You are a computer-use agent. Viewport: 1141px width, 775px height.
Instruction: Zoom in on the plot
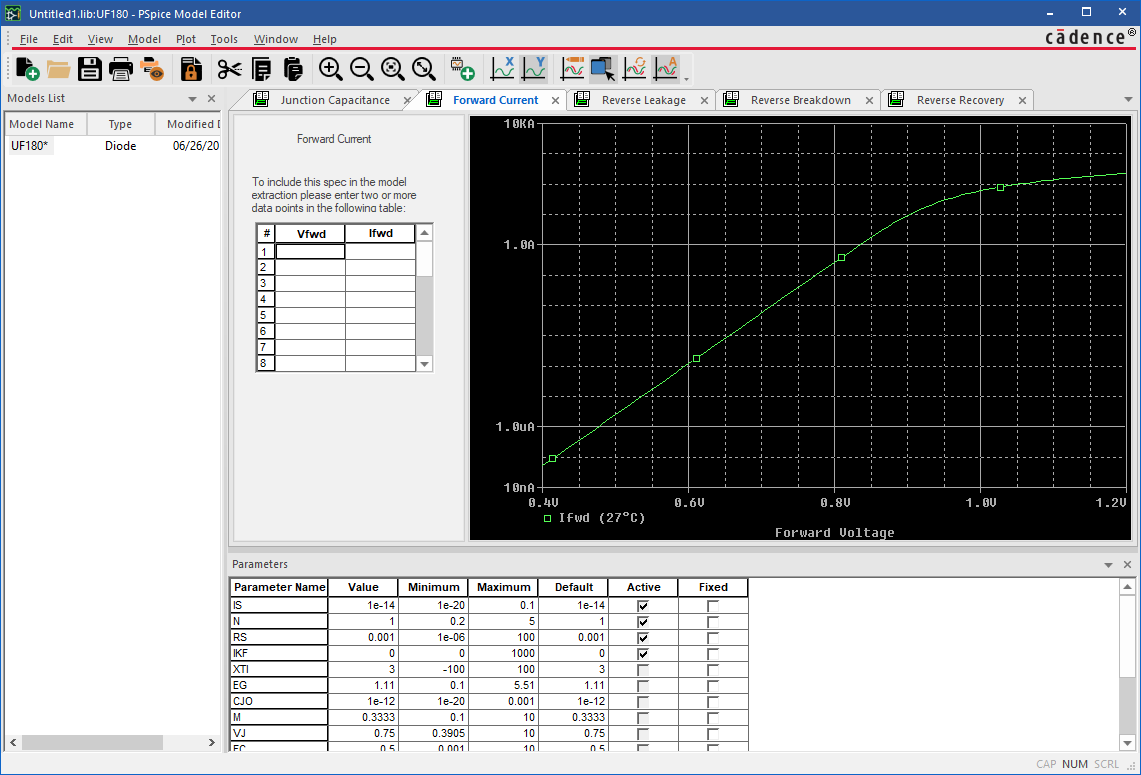[x=330, y=69]
